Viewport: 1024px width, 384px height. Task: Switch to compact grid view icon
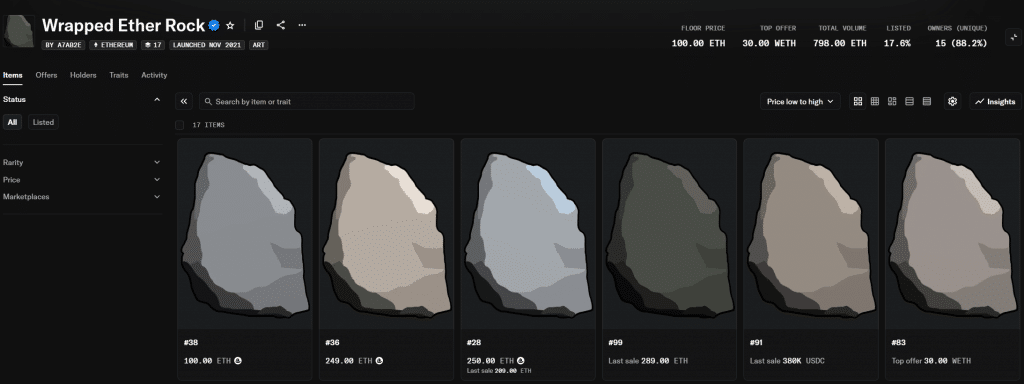click(875, 101)
